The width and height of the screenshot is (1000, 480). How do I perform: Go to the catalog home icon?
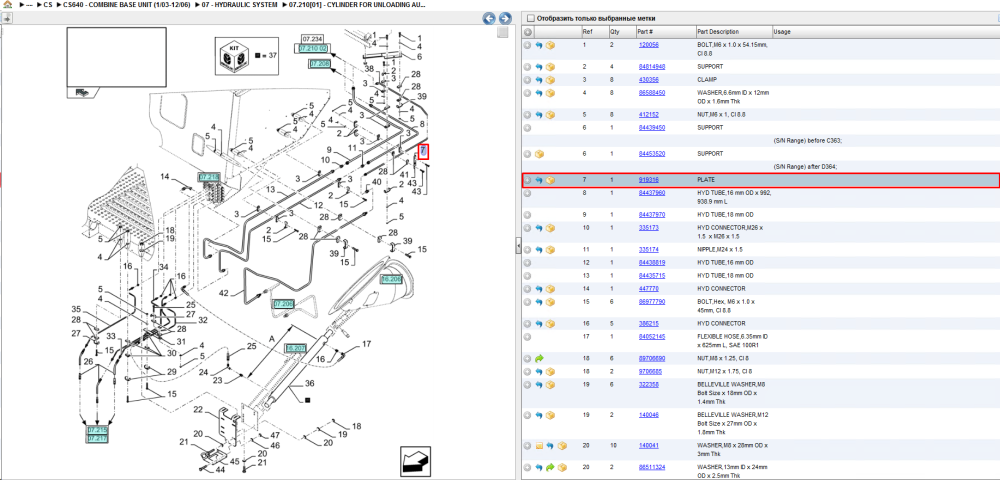(8, 4)
